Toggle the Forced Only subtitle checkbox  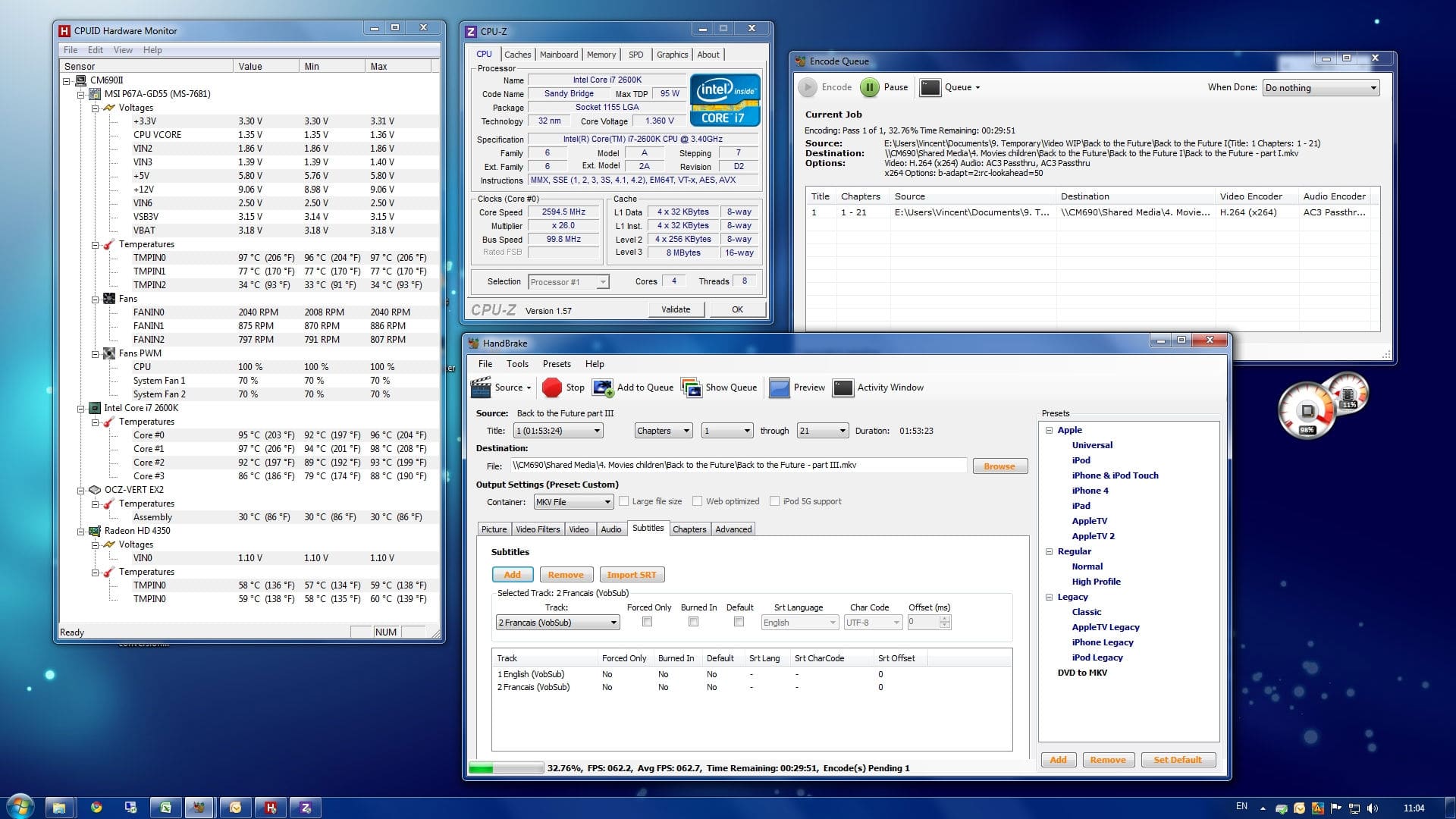point(647,622)
